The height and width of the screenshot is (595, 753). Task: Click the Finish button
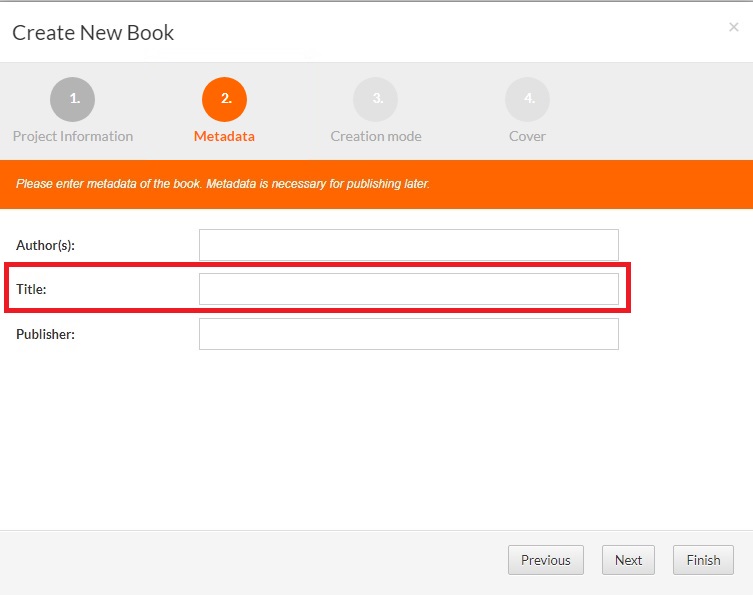point(703,560)
